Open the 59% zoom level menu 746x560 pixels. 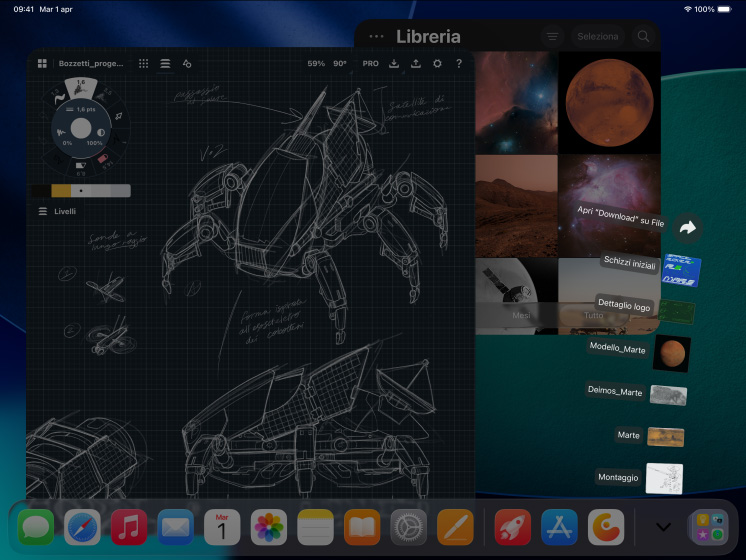pyautogui.click(x=316, y=63)
